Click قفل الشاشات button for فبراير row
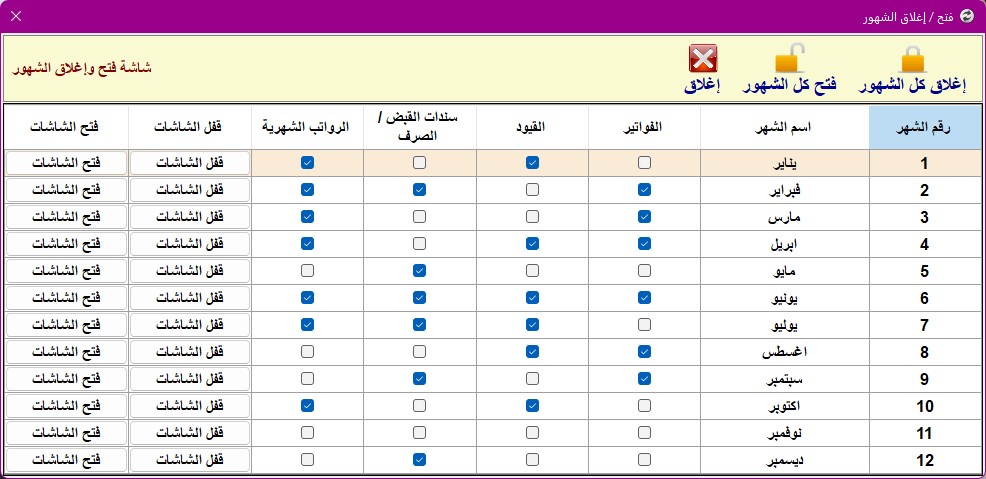Viewport: 986px width, 479px height. [x=190, y=190]
